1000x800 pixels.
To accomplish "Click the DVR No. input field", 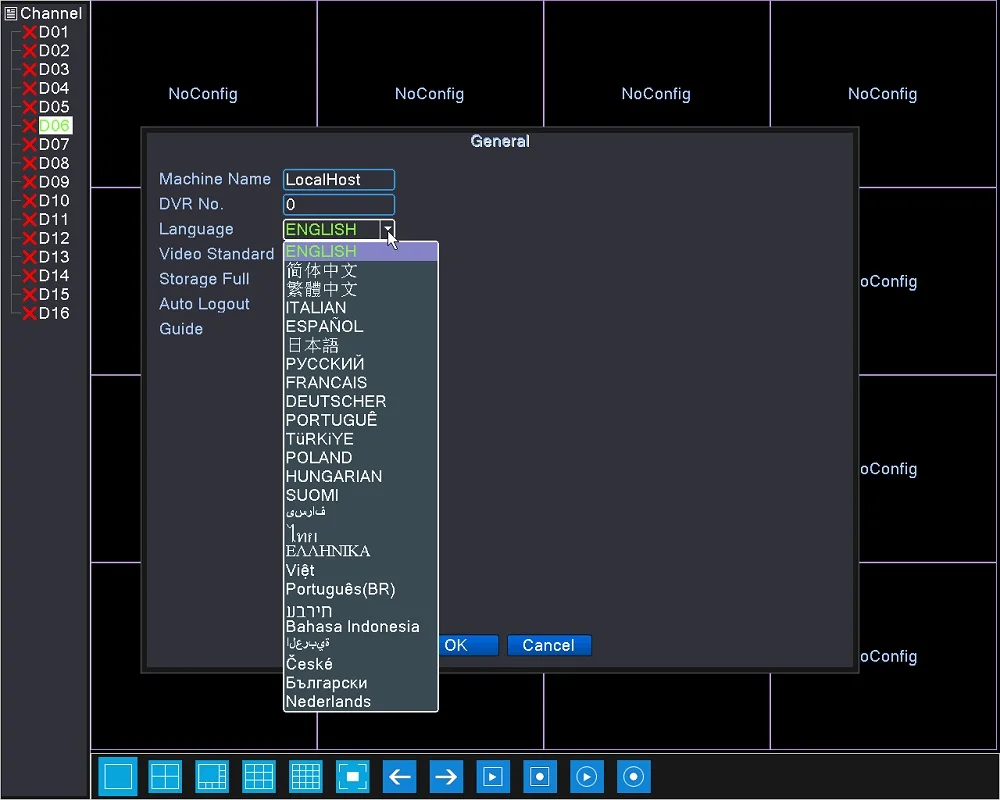I will (339, 204).
